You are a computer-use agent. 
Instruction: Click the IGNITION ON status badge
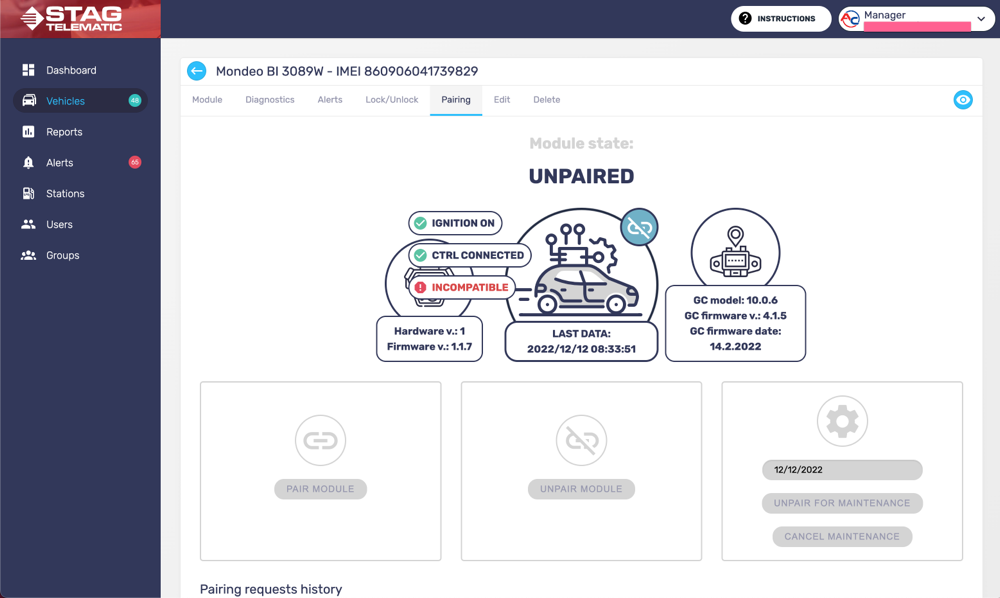coord(455,223)
